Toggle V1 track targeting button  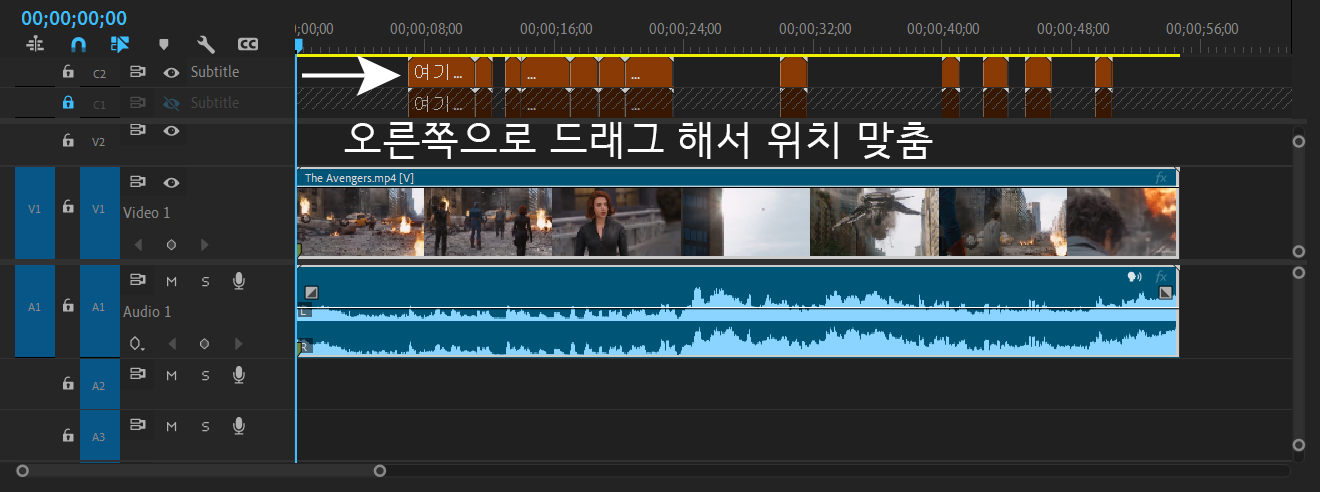tap(99, 209)
